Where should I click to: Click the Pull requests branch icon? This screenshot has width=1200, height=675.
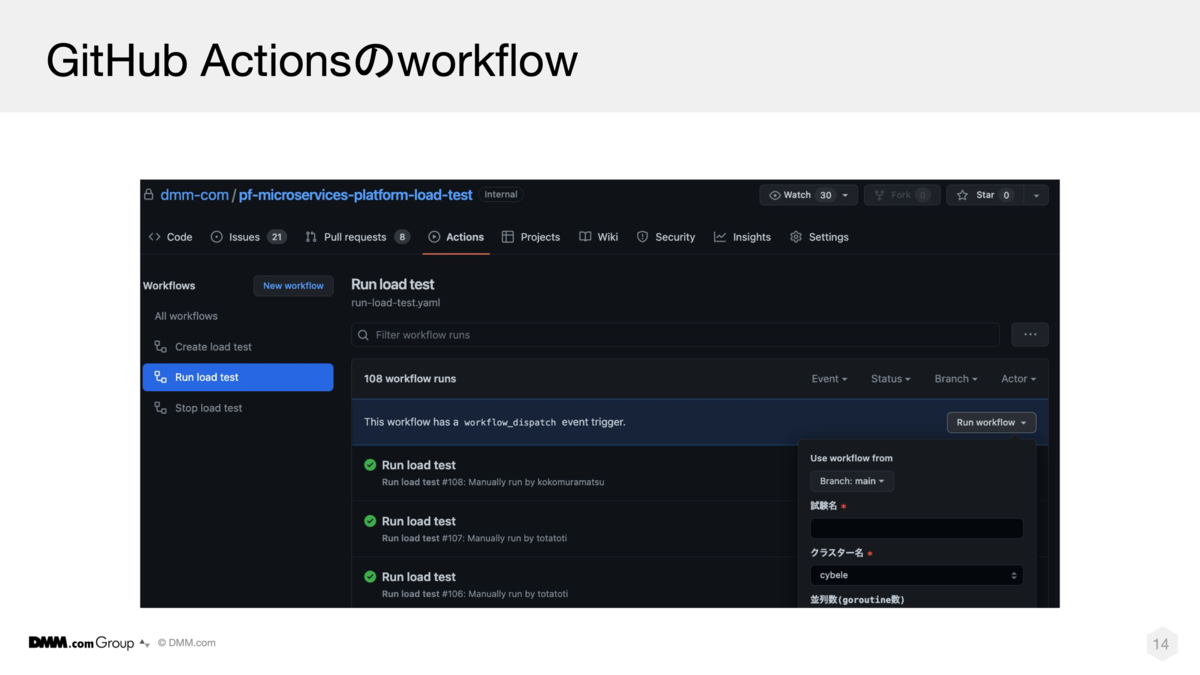point(311,237)
